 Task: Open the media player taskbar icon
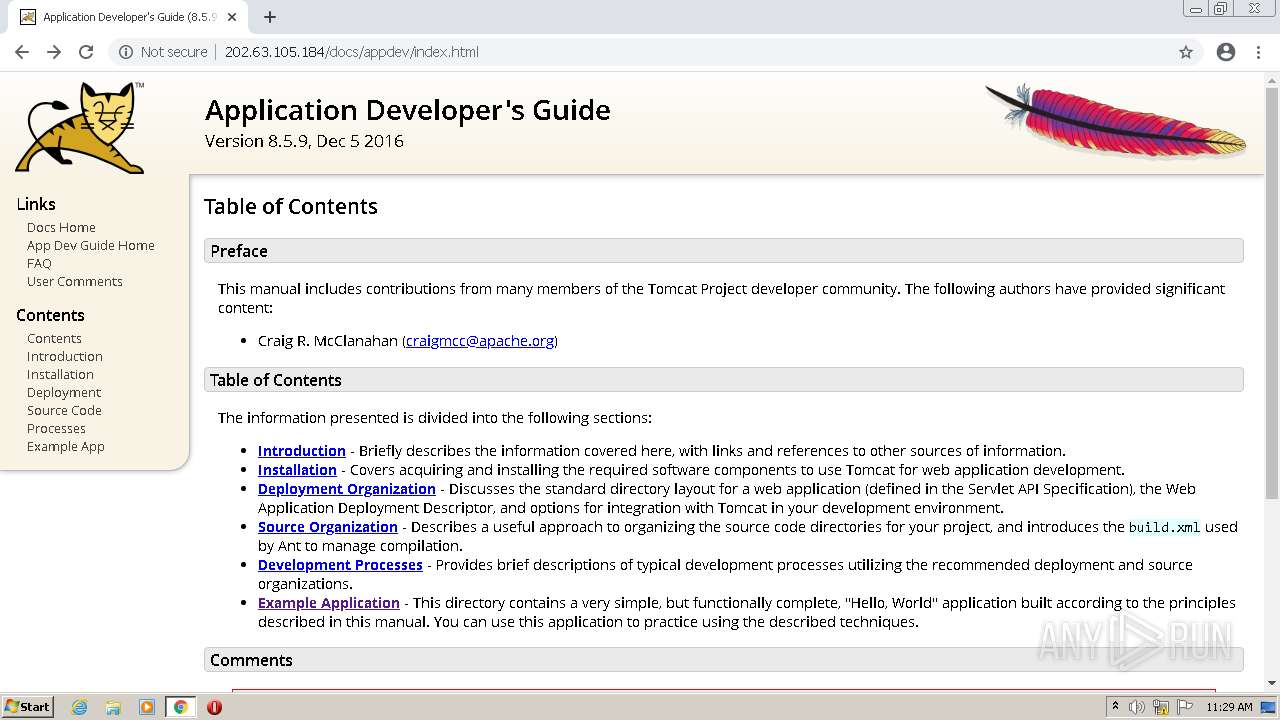coord(147,707)
